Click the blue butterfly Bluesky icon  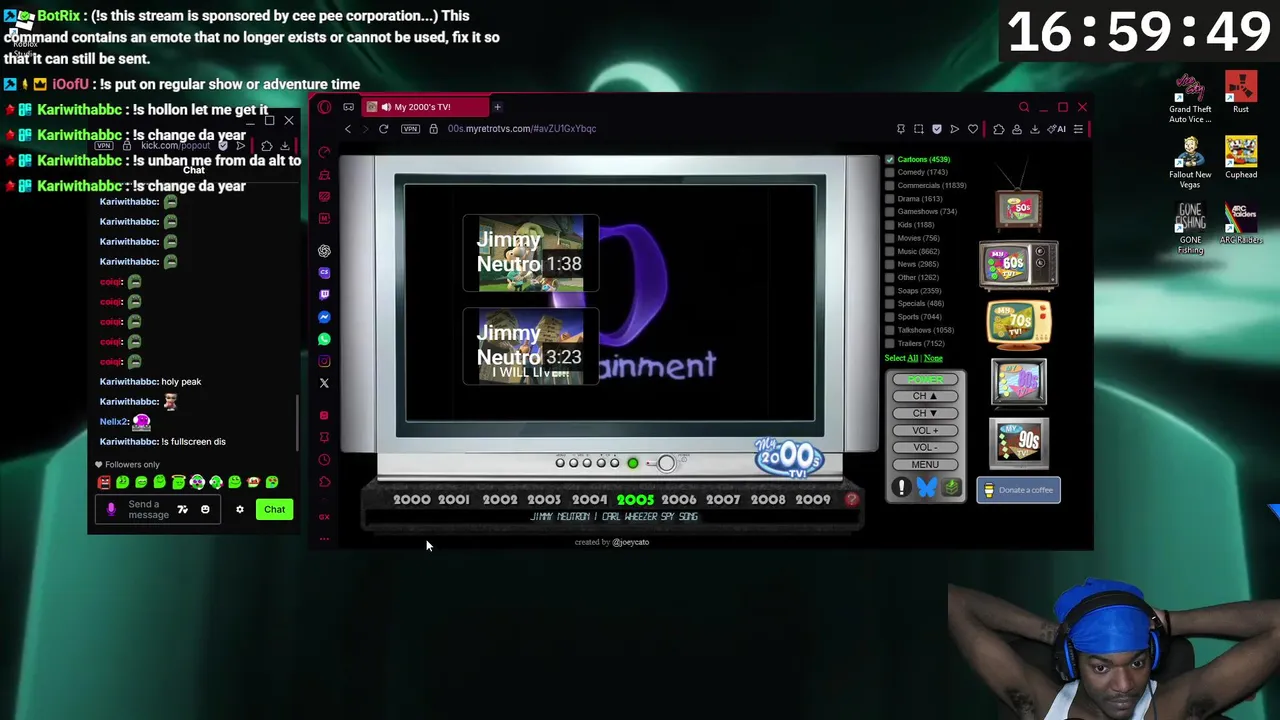click(x=926, y=488)
